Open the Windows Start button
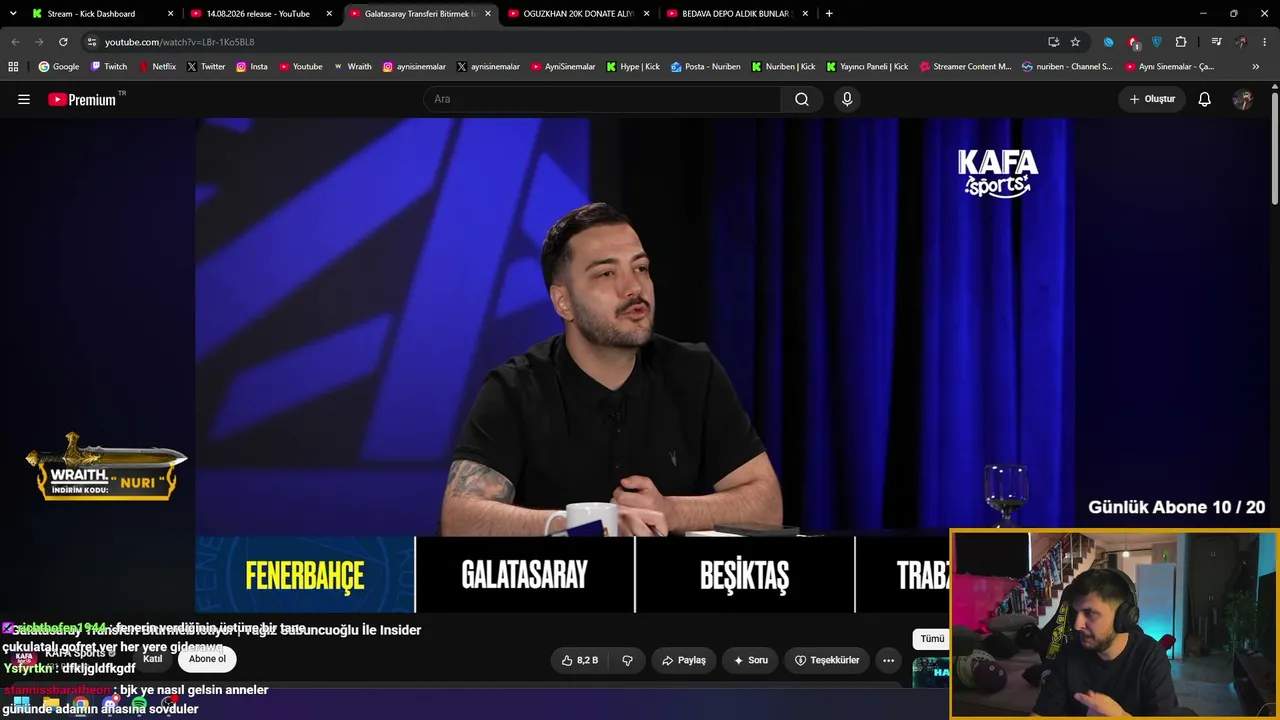Viewport: 1280px width, 720px height. 21,705
